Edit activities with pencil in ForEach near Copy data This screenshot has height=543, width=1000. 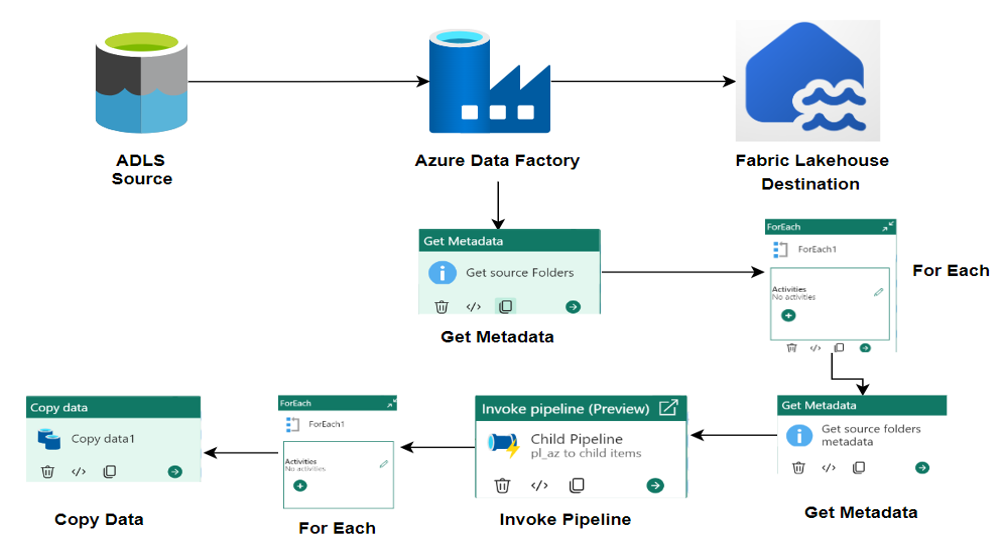tap(384, 464)
